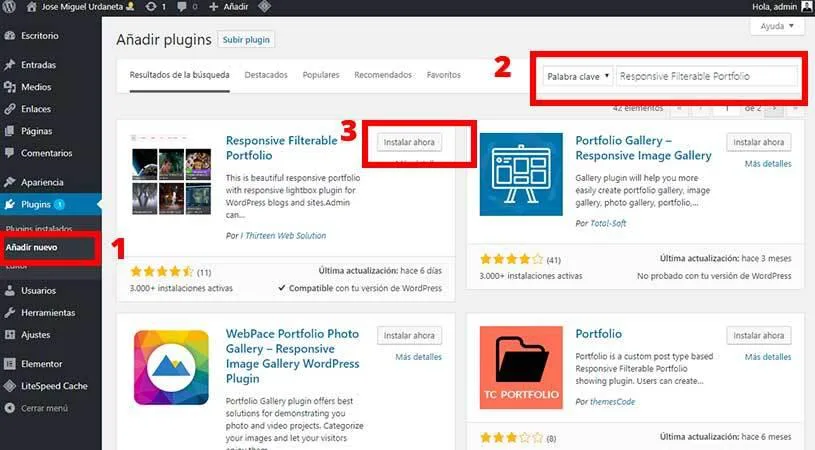815x450 pixels.
Task: Click the WordPress logo in admin bar
Action: (x=9, y=7)
